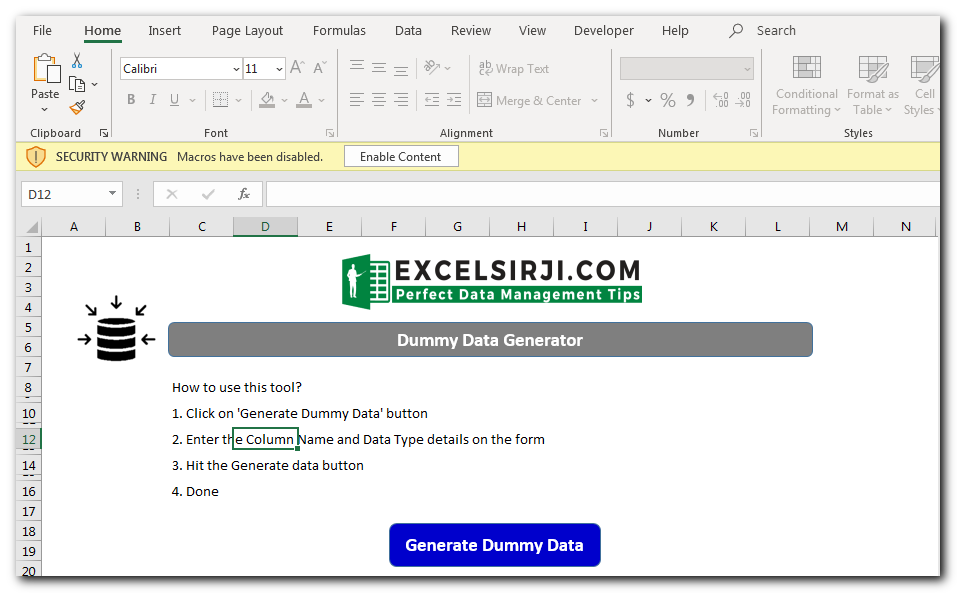Select row 12 header
Screen dimensions: 957x593
pyautogui.click(x=29, y=439)
